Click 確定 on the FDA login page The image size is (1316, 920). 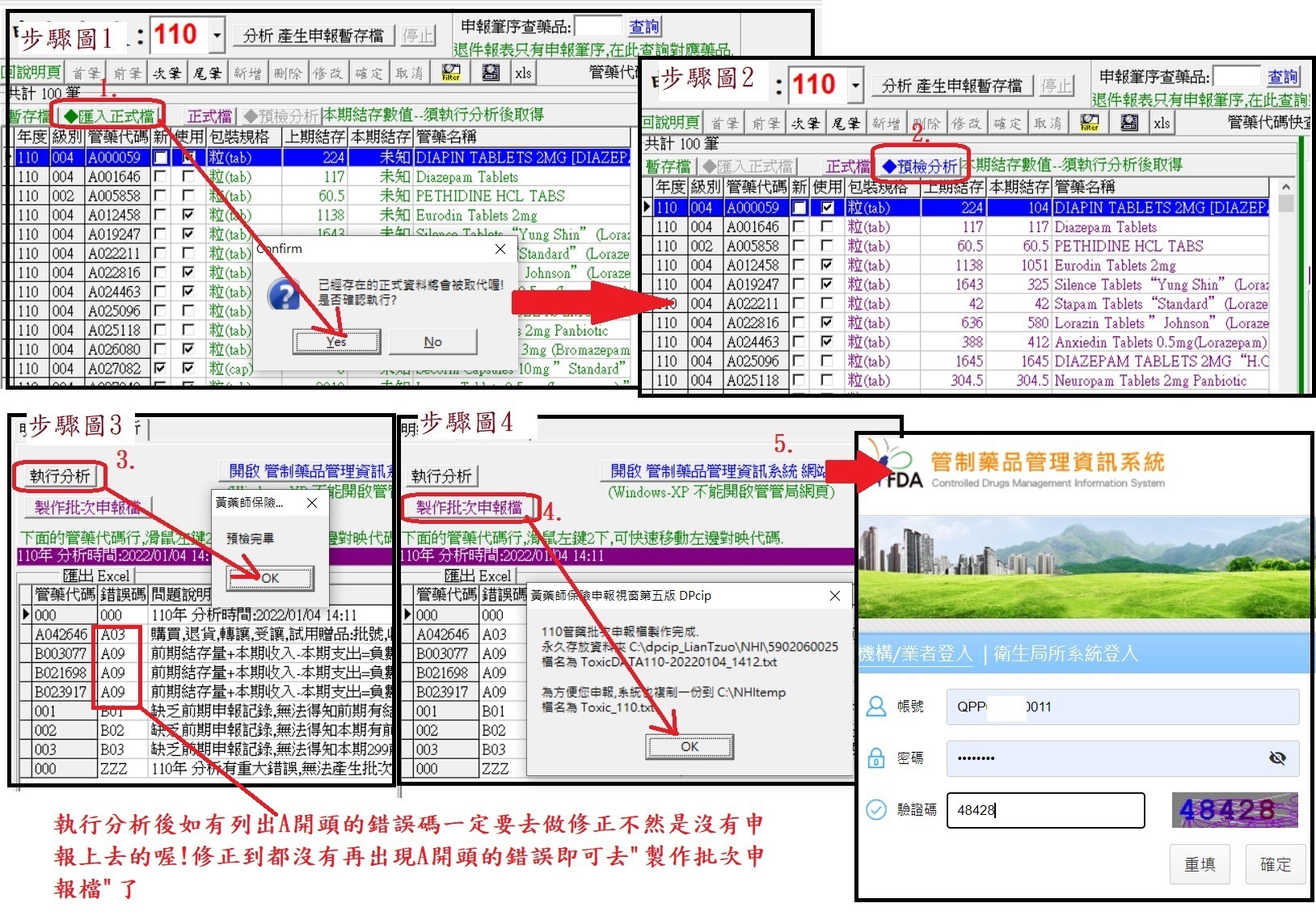point(1276,864)
